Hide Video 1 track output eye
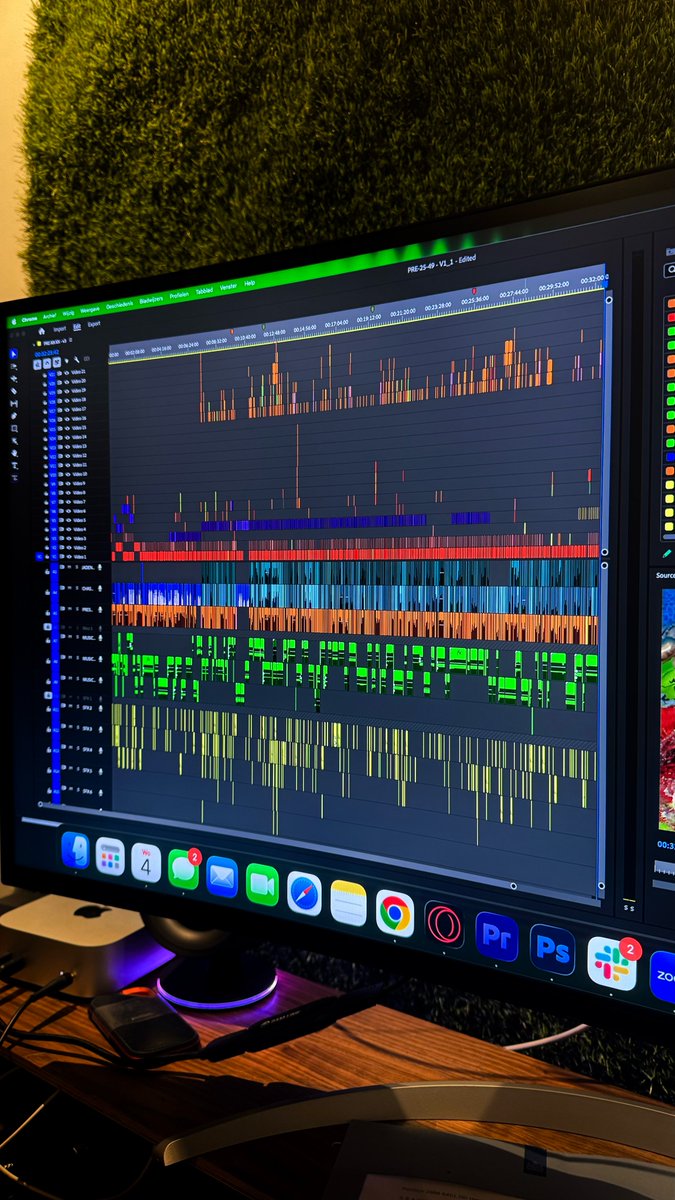This screenshot has height=1200, width=675. [68, 557]
